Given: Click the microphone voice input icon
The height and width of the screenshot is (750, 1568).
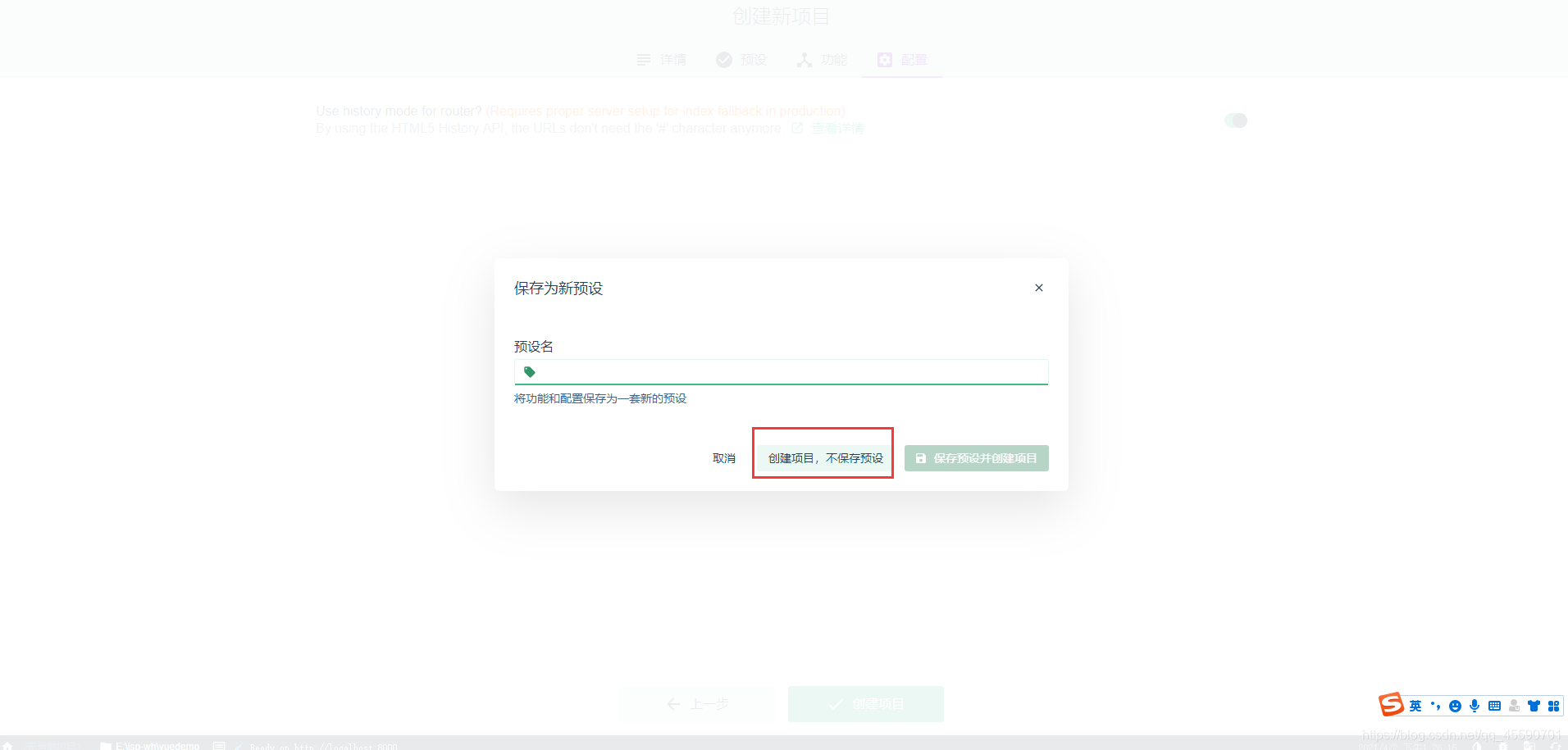Looking at the screenshot, I should click(1475, 706).
